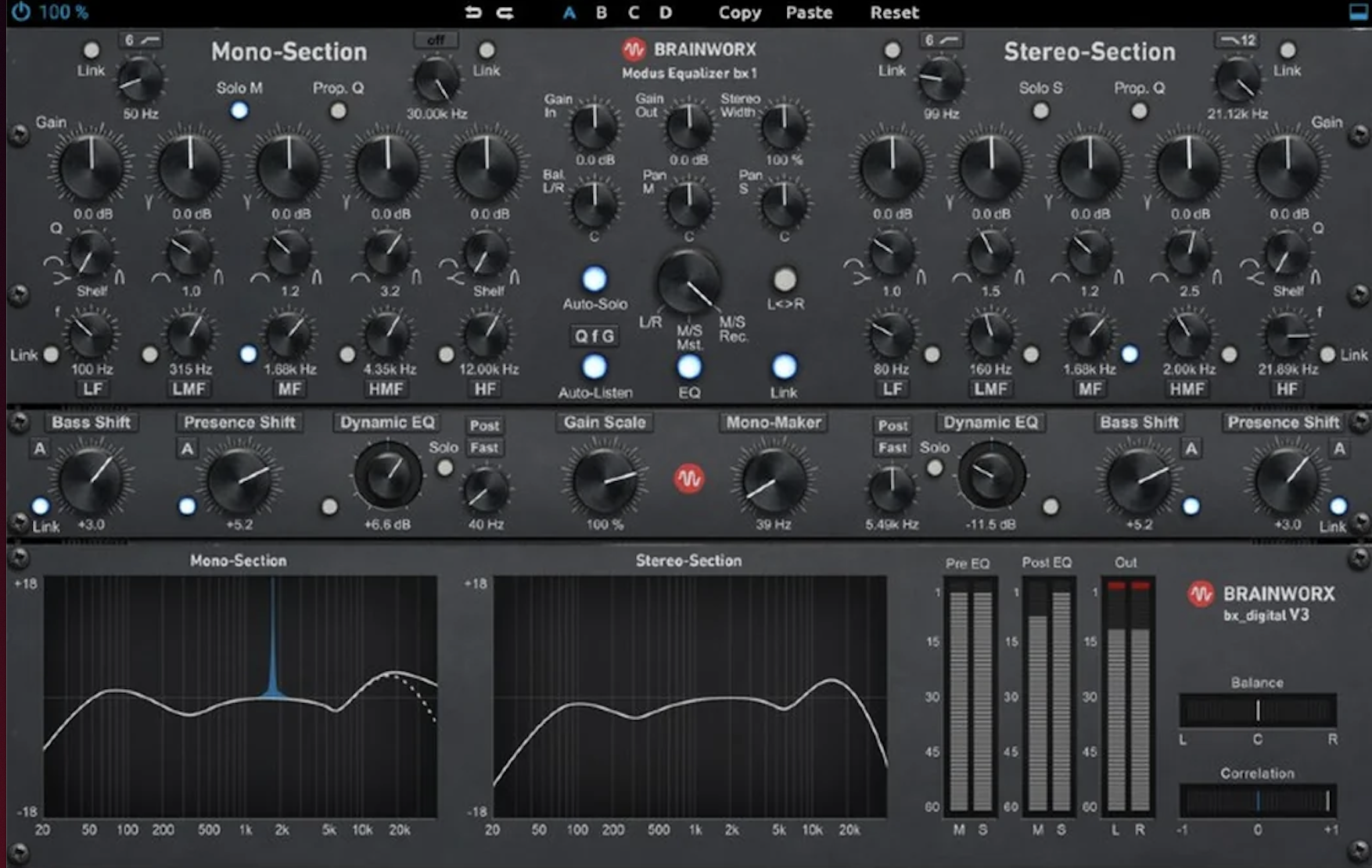Select preset slot B
The width and height of the screenshot is (1372, 868).
coord(601,13)
